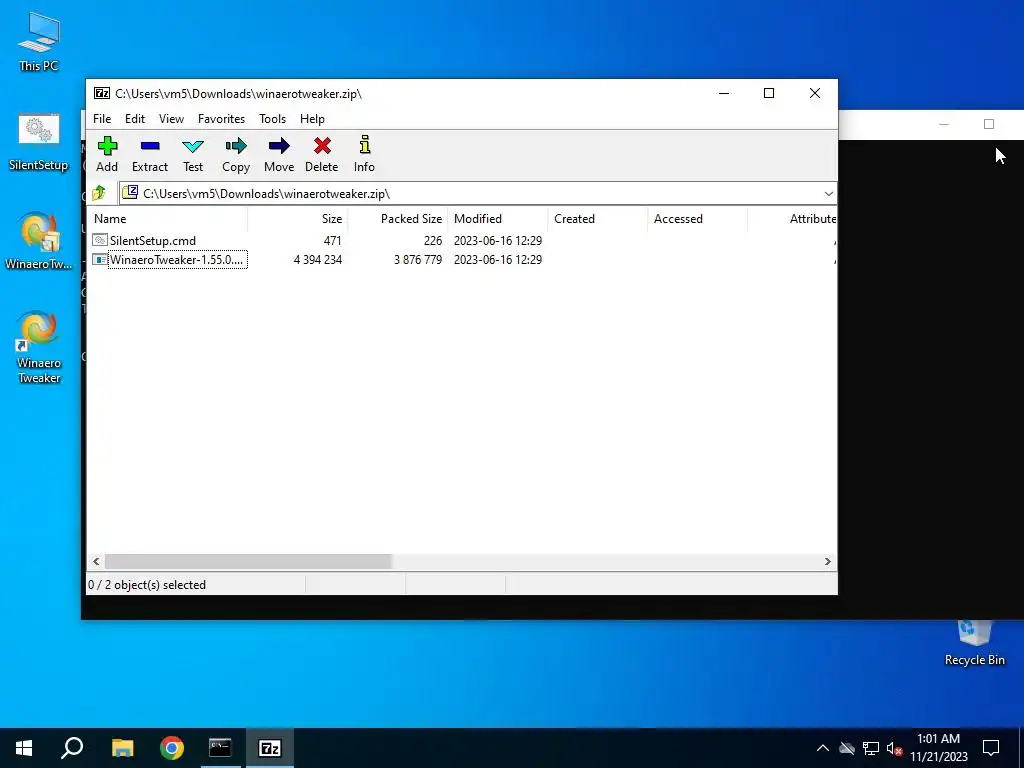
Task: Go up one folder level icon
Action: pos(99,193)
